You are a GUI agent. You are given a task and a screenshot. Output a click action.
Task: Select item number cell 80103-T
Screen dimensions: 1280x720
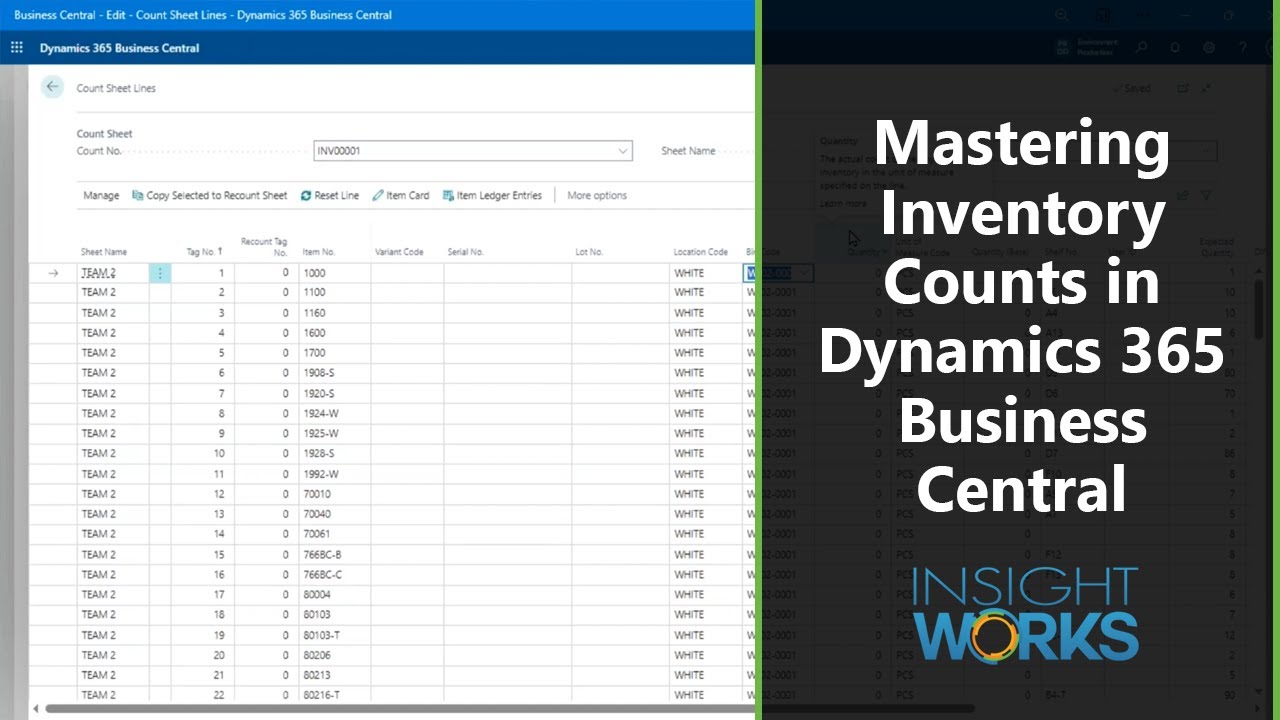[335, 635]
